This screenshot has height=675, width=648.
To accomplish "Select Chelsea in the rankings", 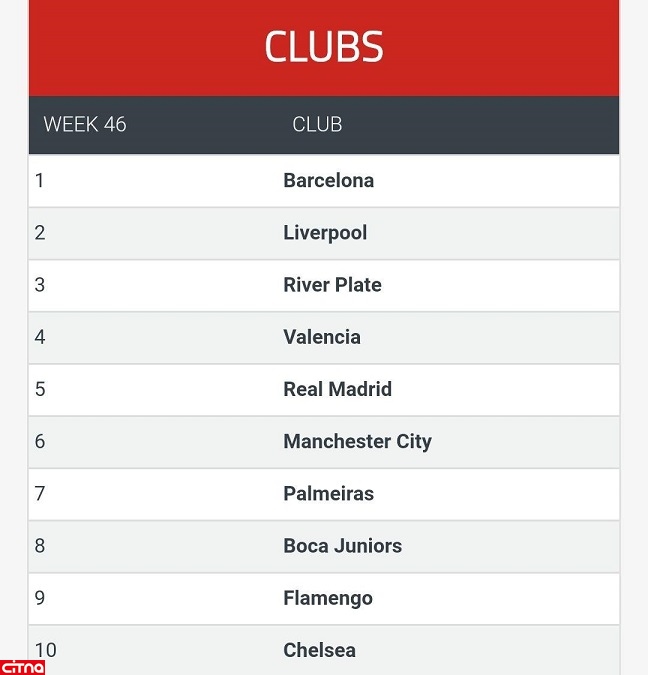I will click(319, 650).
